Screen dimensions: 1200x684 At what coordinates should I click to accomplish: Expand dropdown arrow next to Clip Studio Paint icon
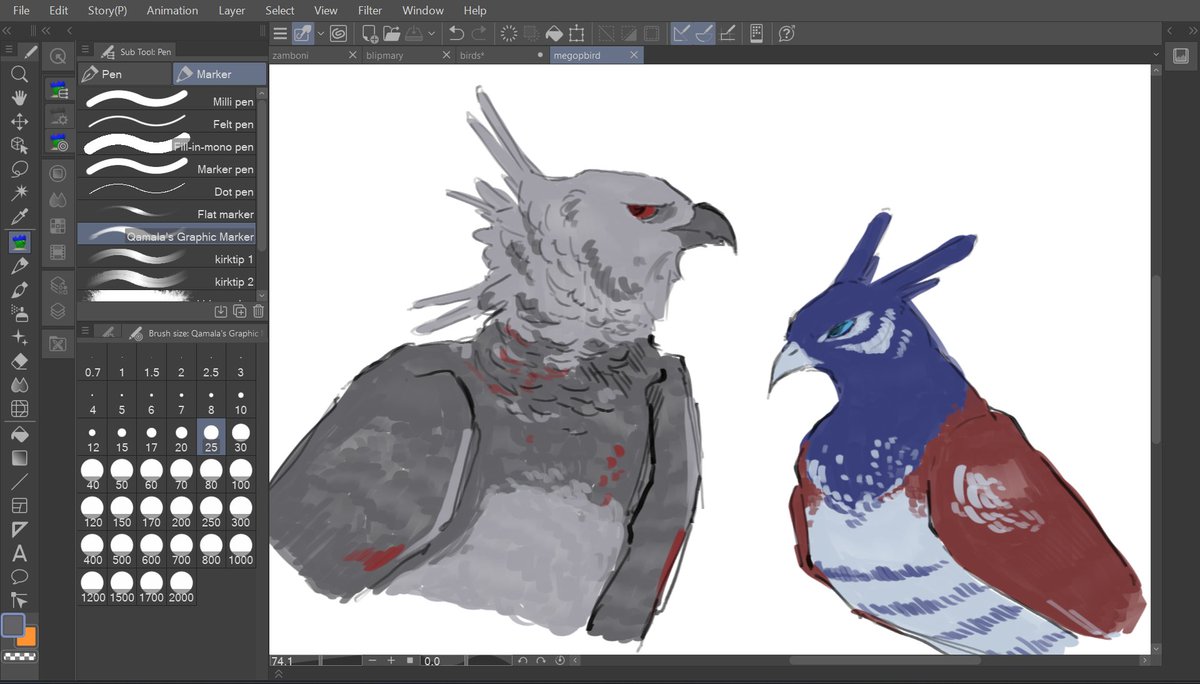(x=321, y=33)
